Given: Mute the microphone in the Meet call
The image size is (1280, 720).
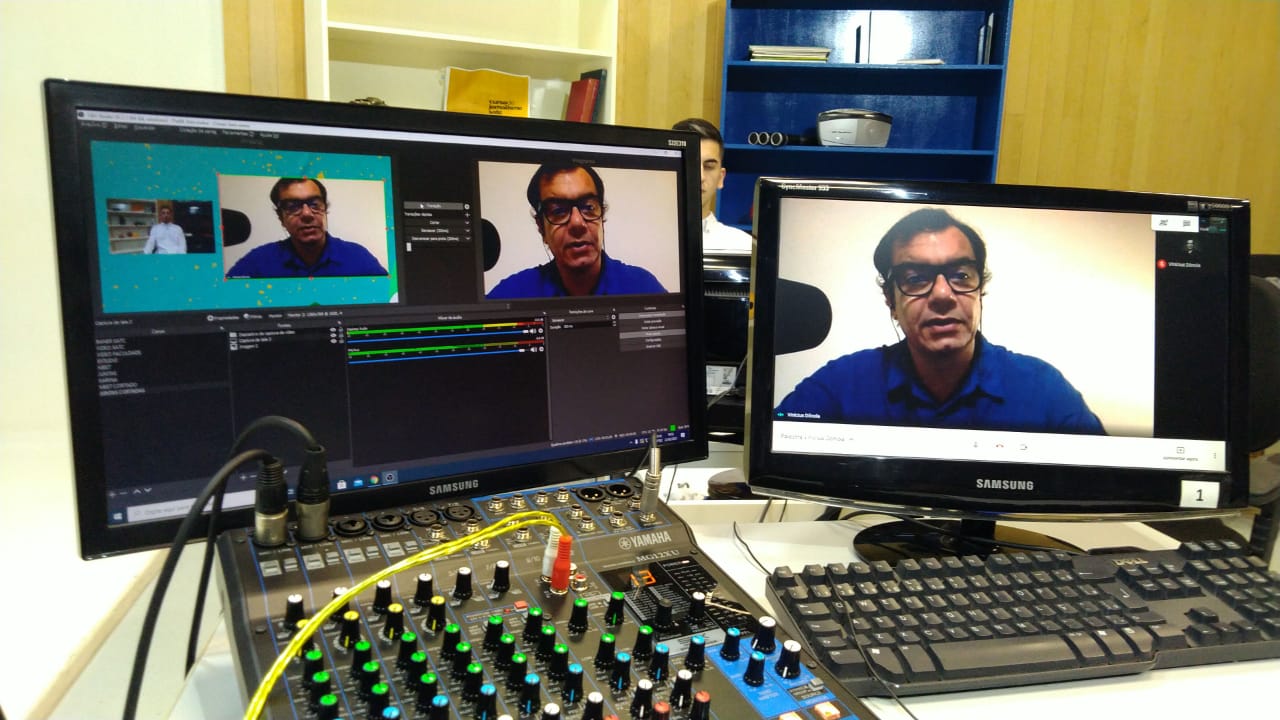Looking at the screenshot, I should (975, 445).
